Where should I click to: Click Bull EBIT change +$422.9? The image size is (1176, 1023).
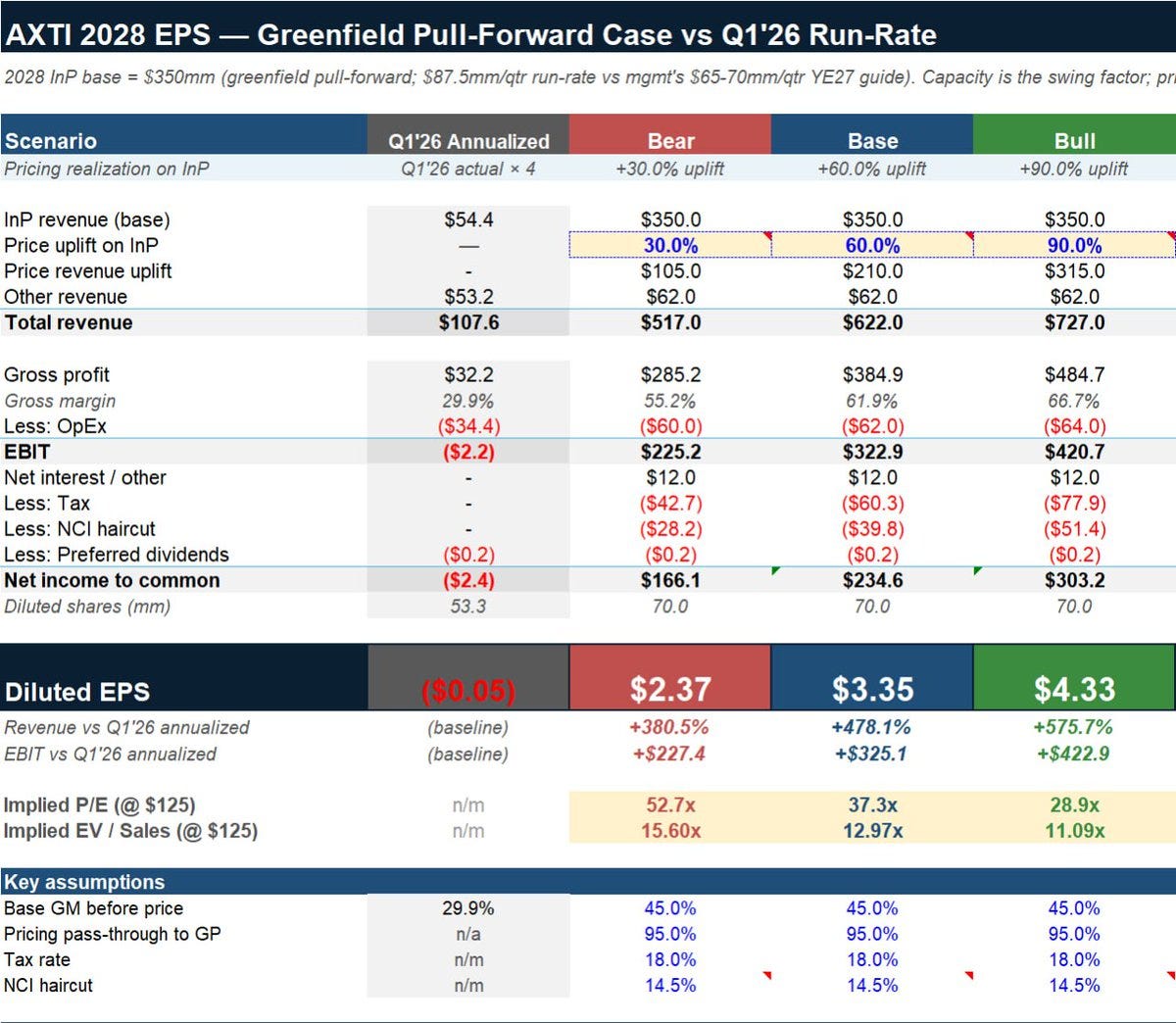click(1074, 754)
